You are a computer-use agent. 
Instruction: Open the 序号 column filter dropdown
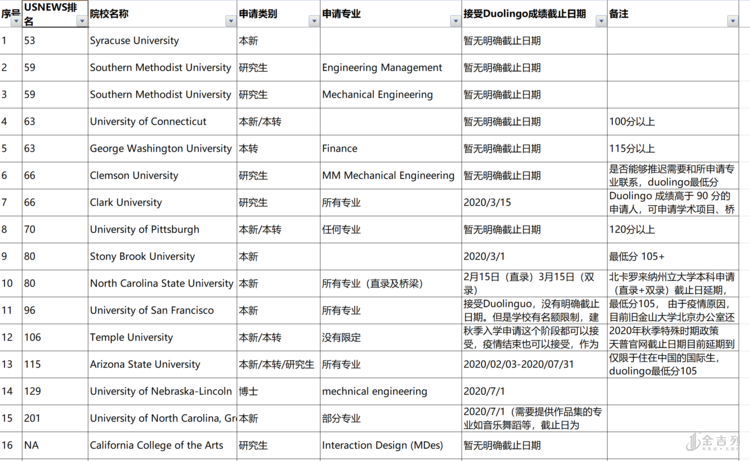coord(16,21)
